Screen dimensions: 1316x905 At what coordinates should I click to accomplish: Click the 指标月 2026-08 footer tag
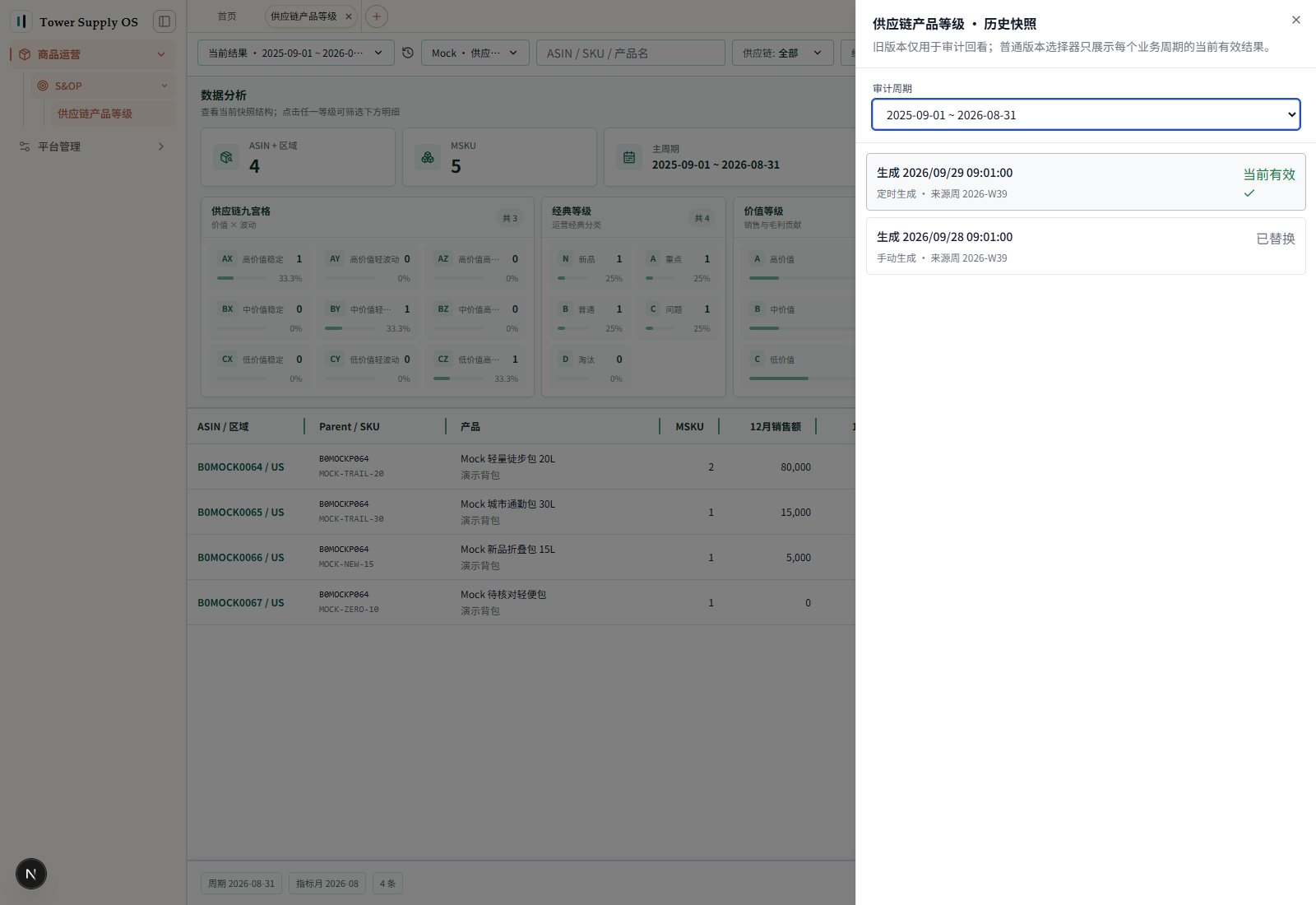click(x=327, y=884)
